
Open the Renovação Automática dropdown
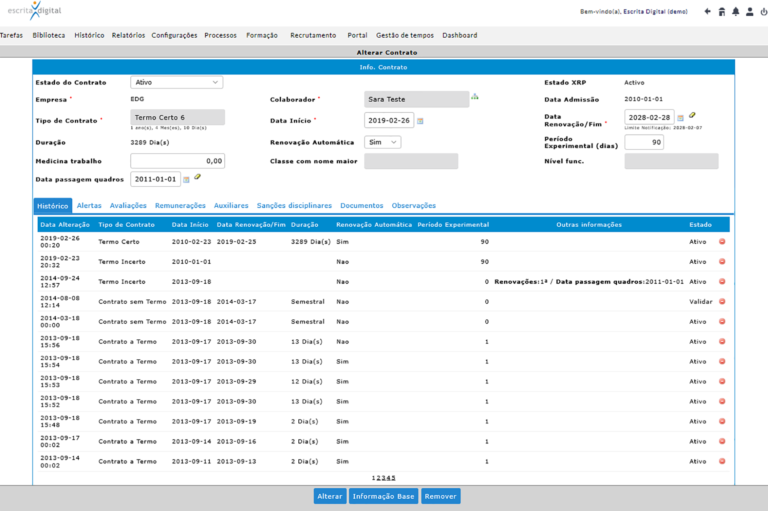(x=383, y=142)
